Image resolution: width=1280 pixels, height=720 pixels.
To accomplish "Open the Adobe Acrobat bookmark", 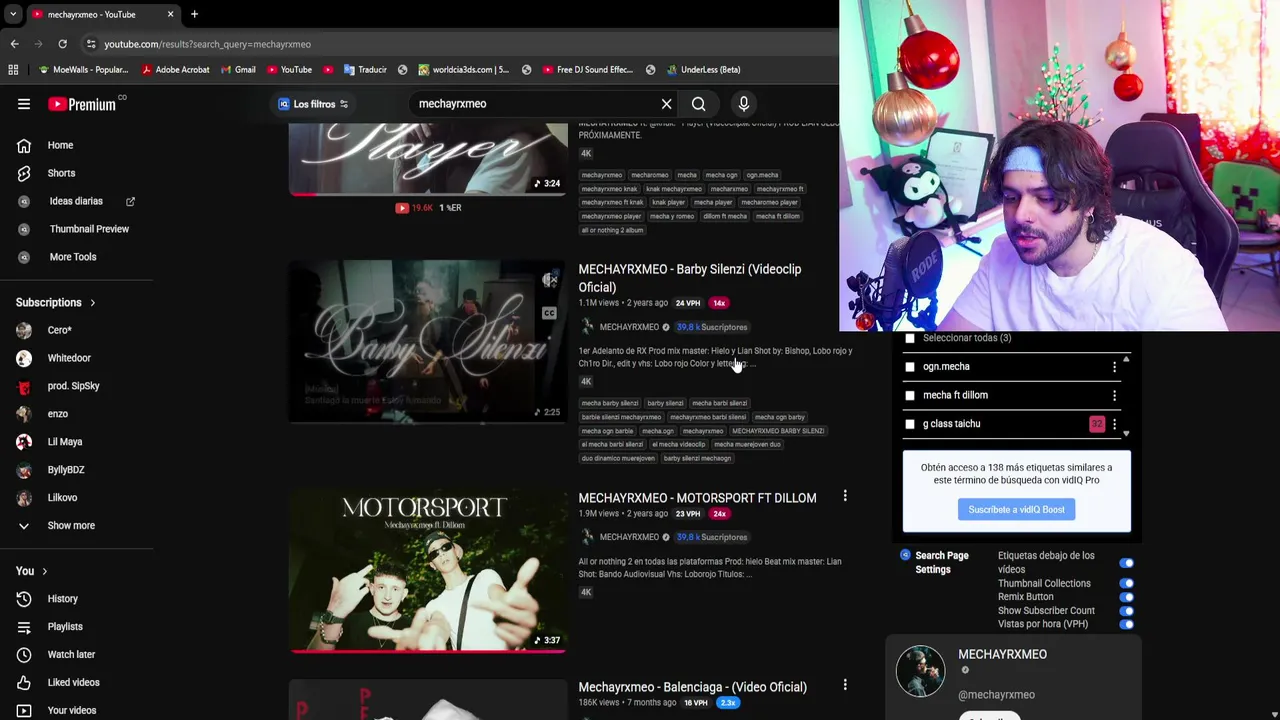I will 175,70.
